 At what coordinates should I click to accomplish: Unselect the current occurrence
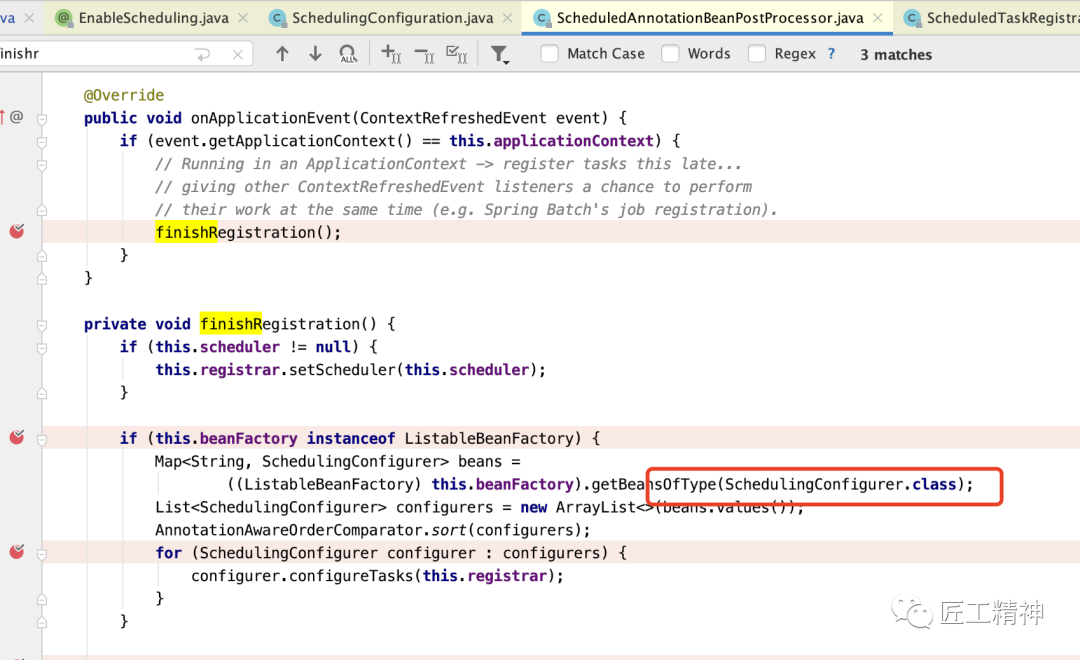[x=424, y=54]
